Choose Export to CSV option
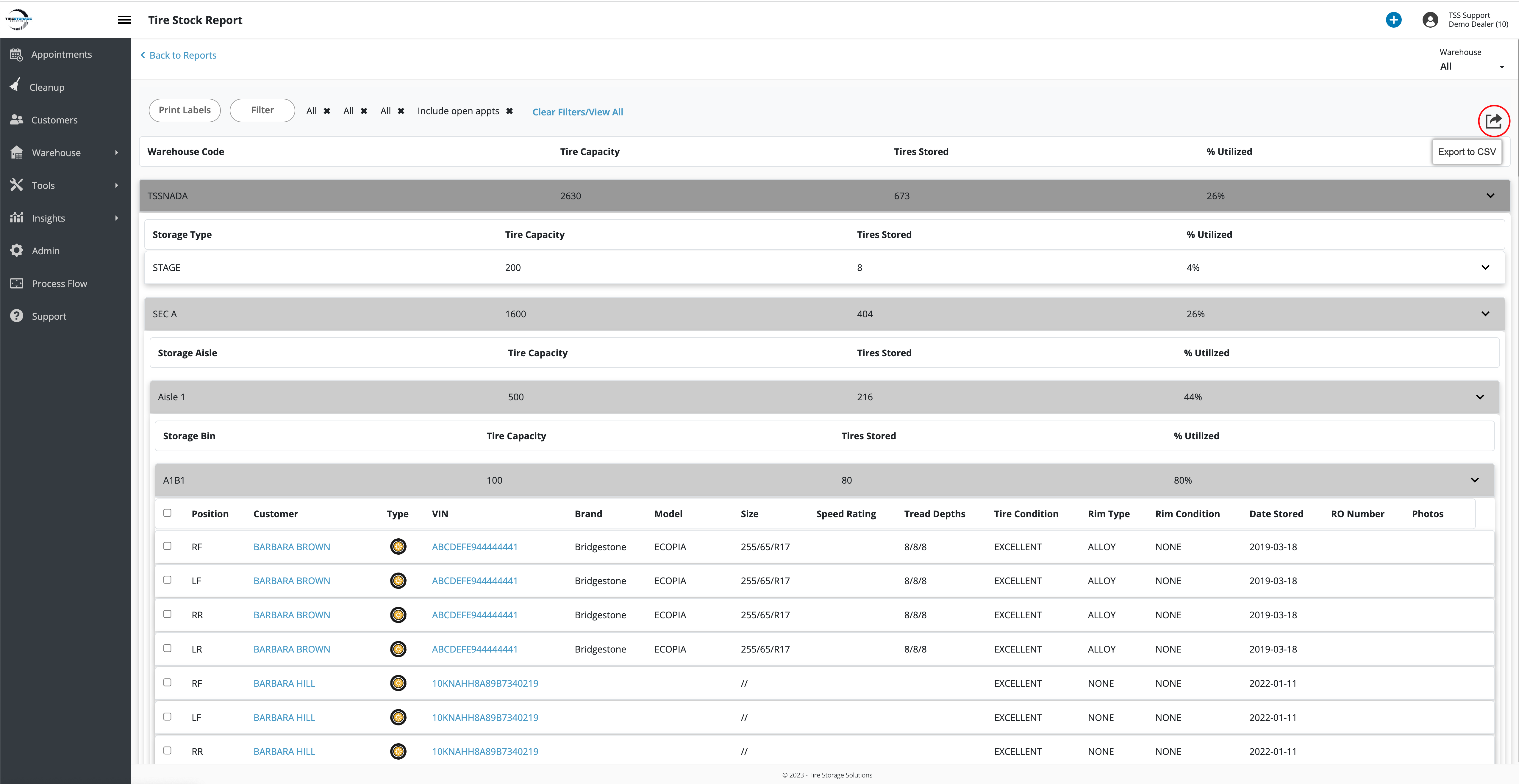 [x=1467, y=151]
